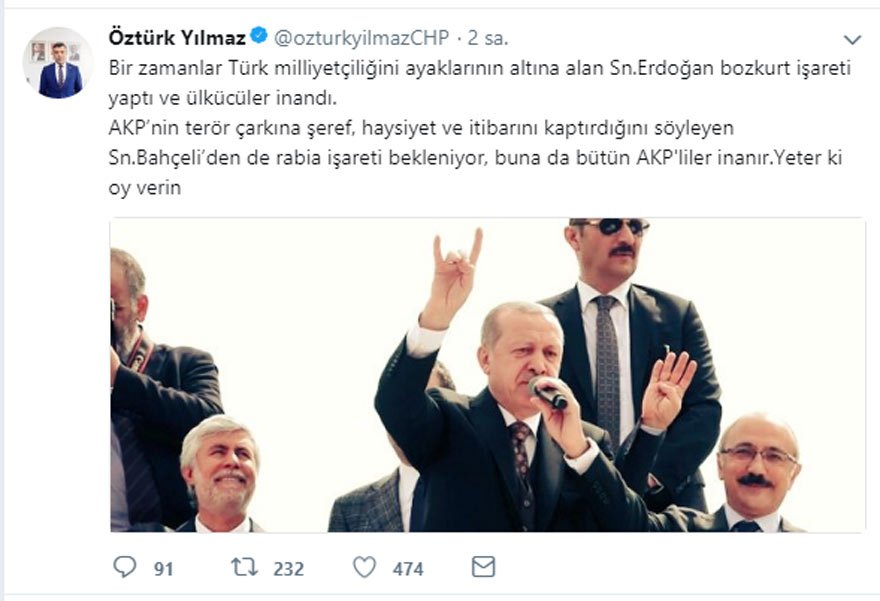Click the microphone in the photo
This screenshot has width=880, height=601.
tap(548, 392)
